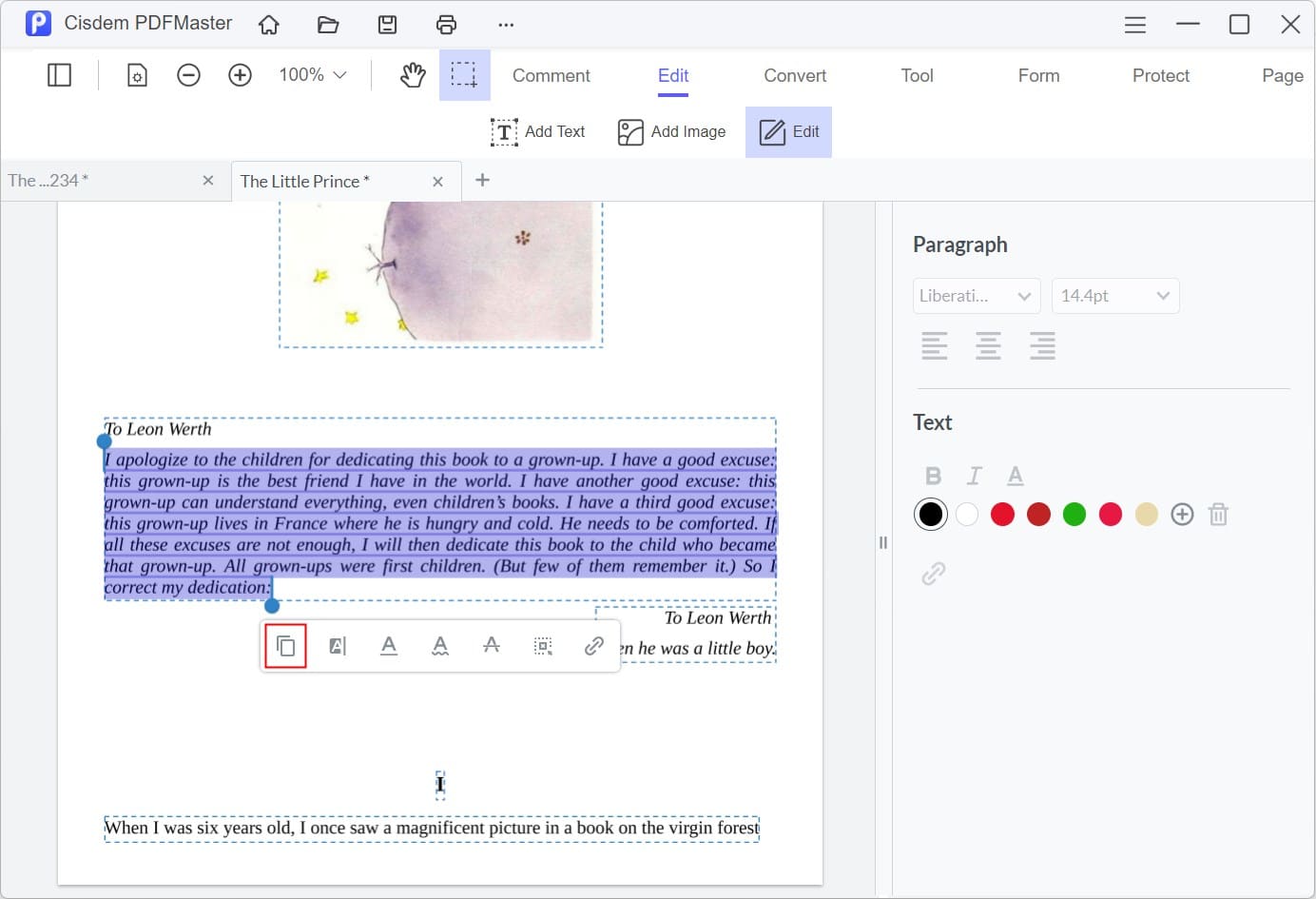Click the Add Image button
Image resolution: width=1316 pixels, height=899 pixels.
click(x=671, y=132)
